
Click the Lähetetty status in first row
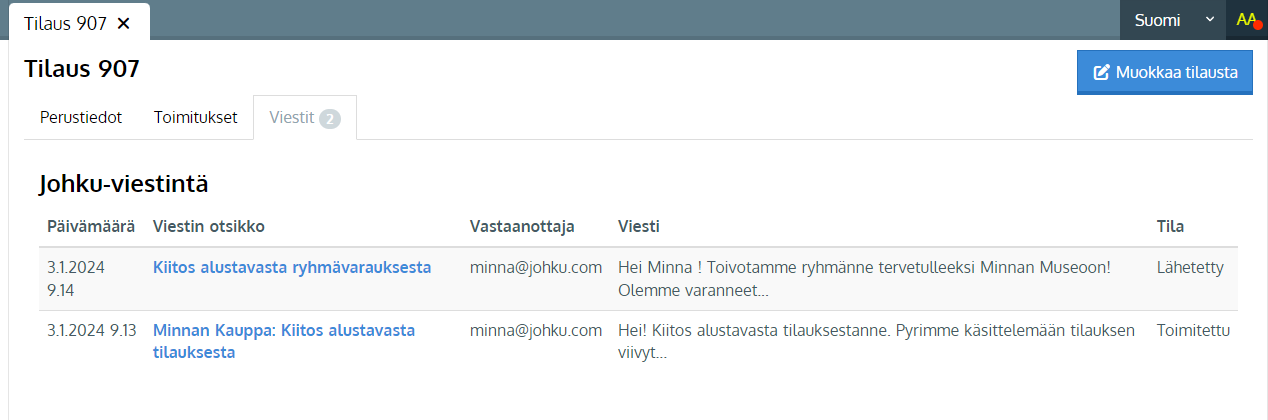(1190, 268)
